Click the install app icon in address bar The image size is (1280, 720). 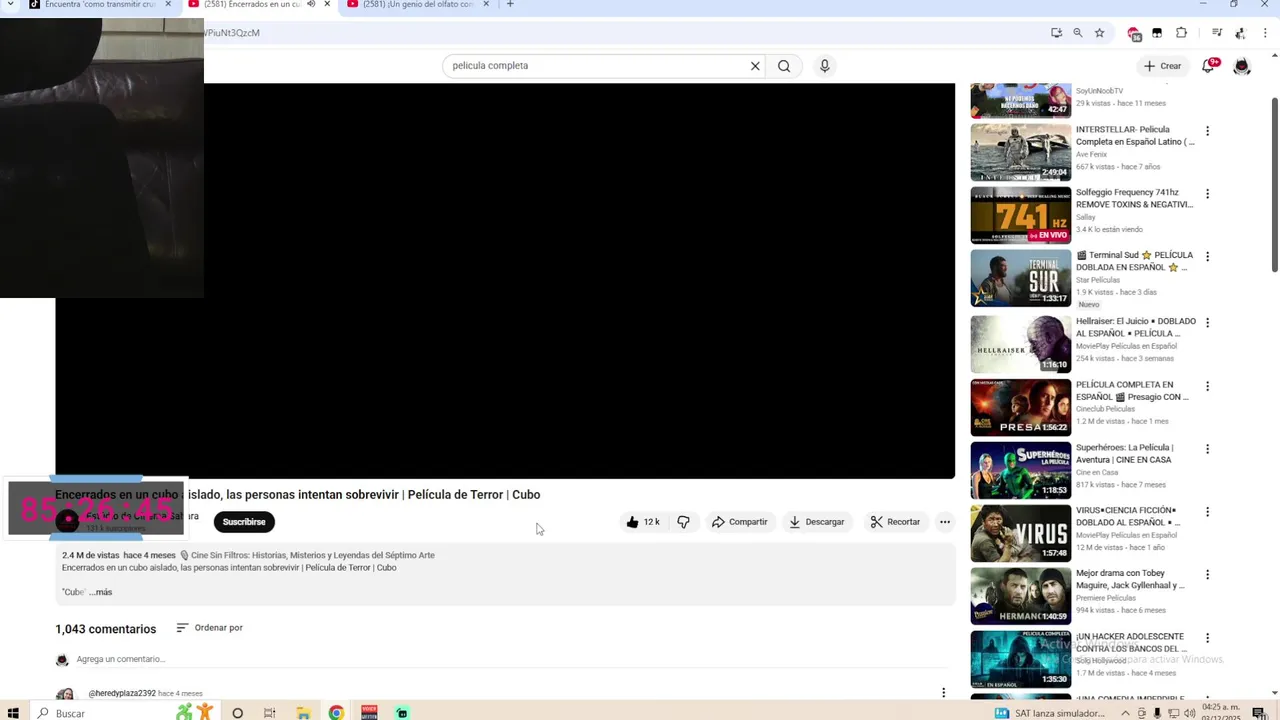[x=1056, y=33]
